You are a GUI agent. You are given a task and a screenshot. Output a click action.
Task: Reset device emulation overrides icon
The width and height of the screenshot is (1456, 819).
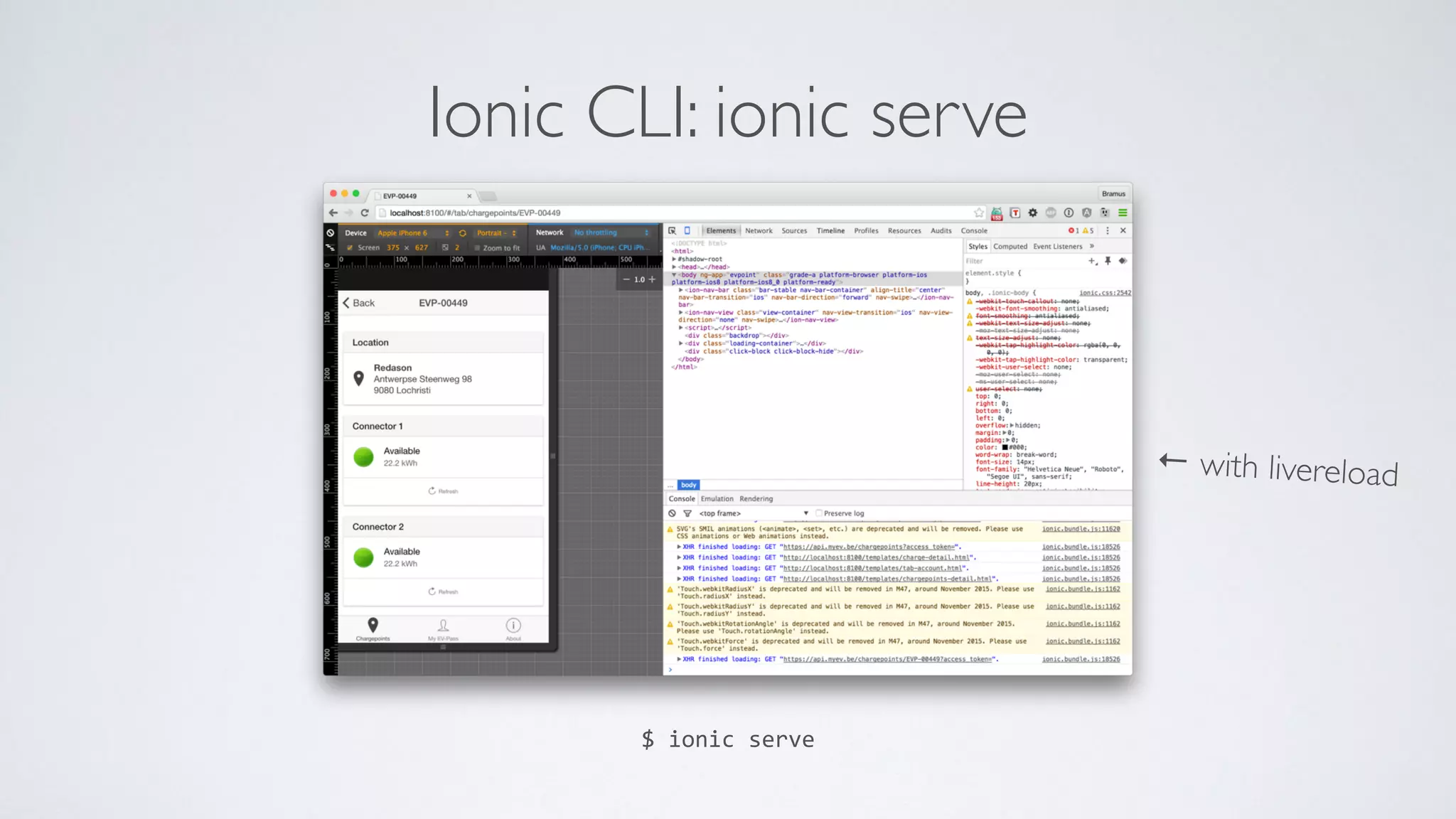point(330,232)
